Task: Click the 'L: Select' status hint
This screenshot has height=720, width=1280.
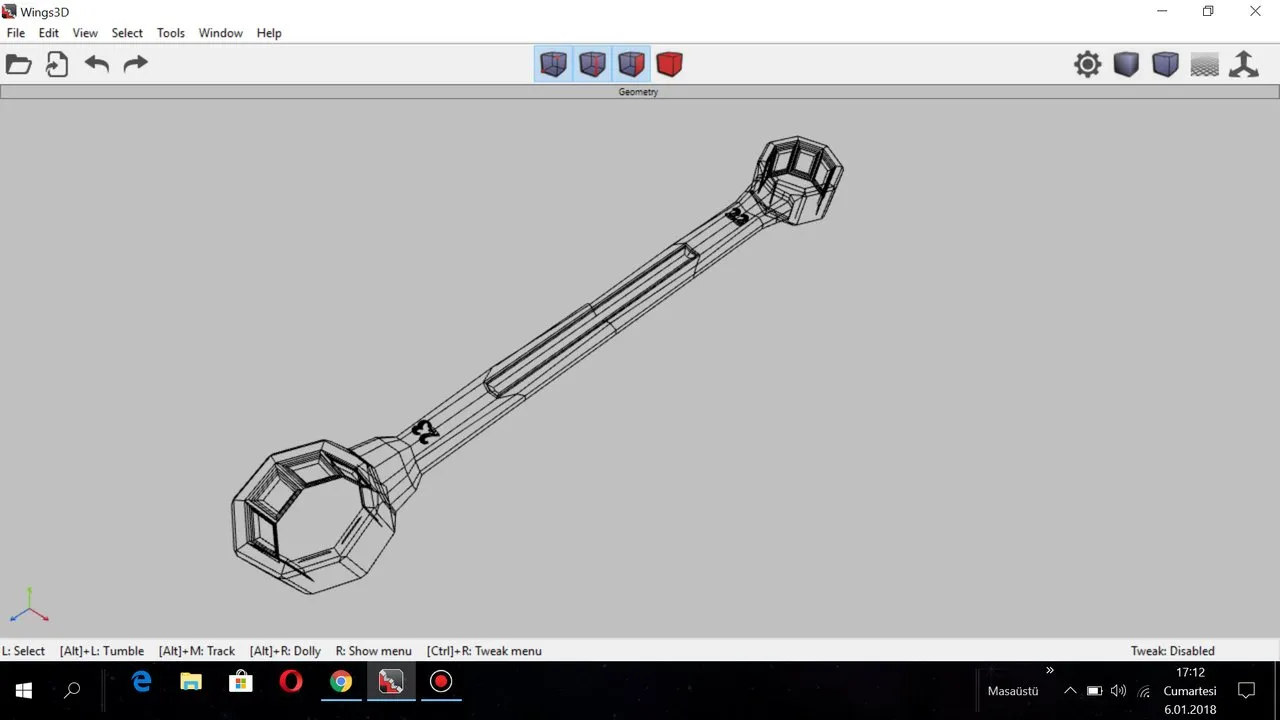Action: click(23, 651)
